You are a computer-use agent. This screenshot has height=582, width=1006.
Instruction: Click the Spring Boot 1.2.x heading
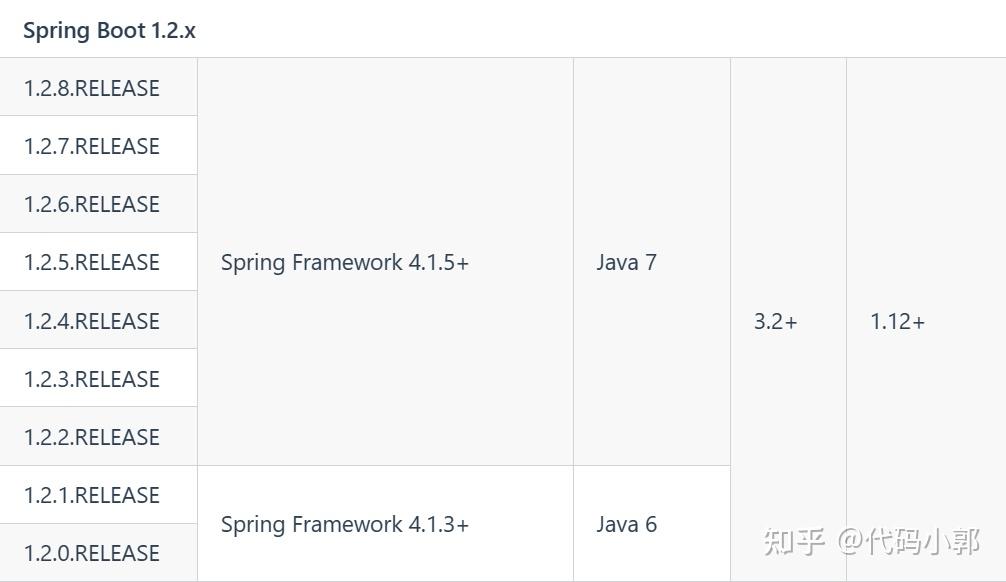click(x=109, y=31)
